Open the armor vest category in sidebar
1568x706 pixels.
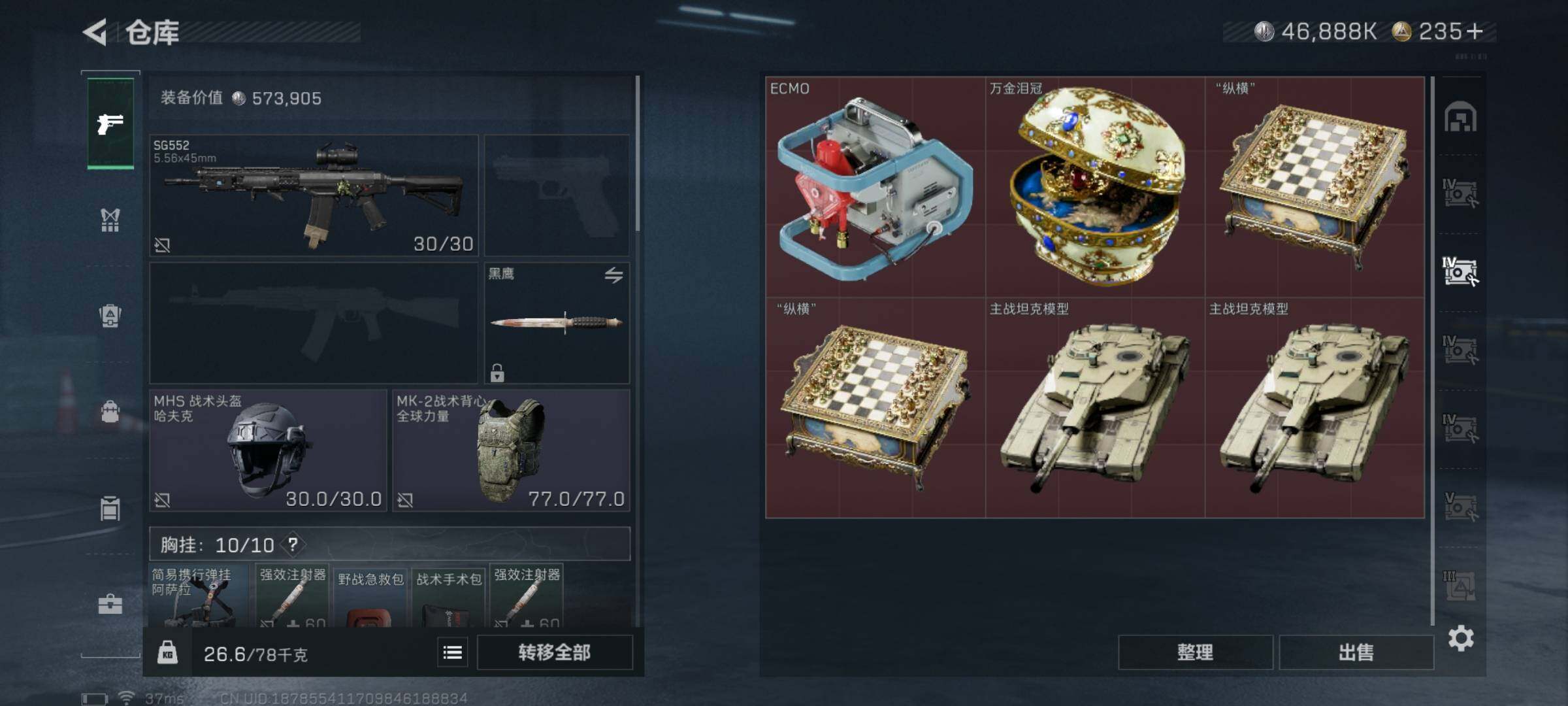click(110, 220)
